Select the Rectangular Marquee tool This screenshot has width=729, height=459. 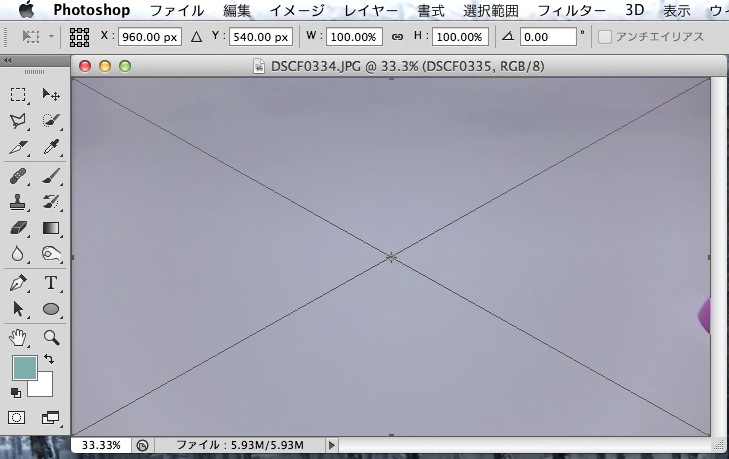[x=18, y=94]
